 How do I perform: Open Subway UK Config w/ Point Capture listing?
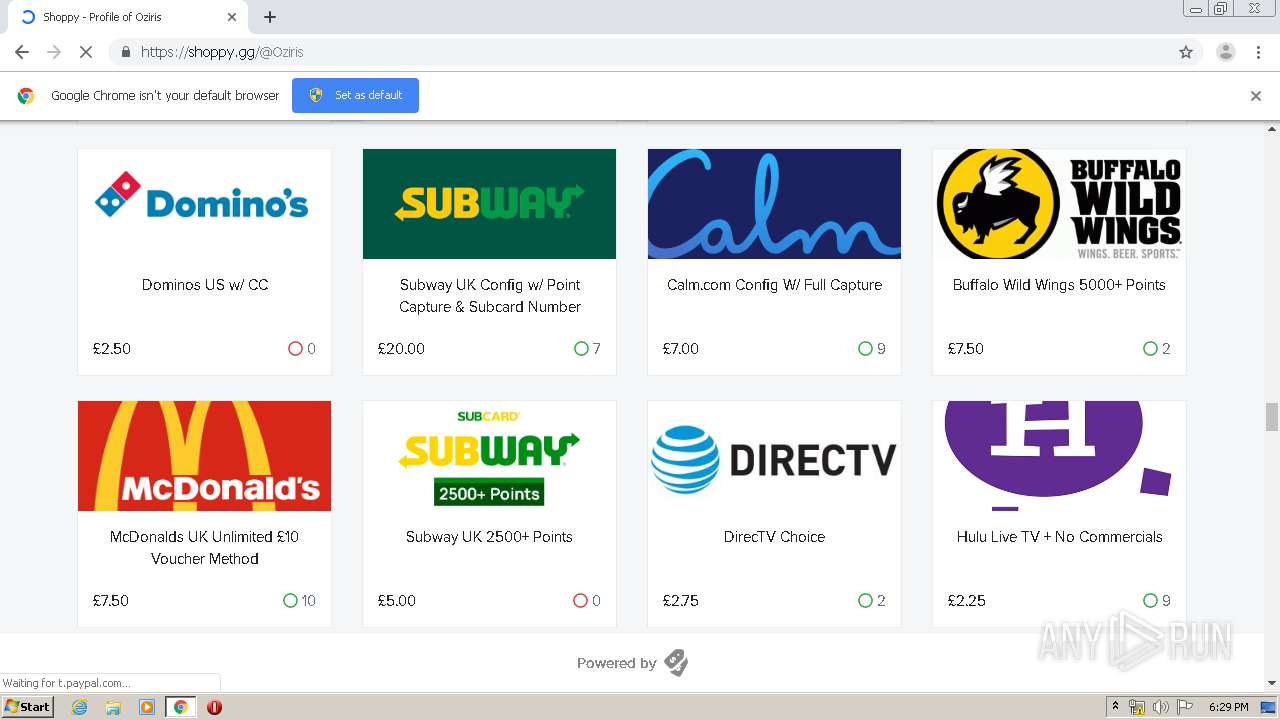tap(490, 296)
